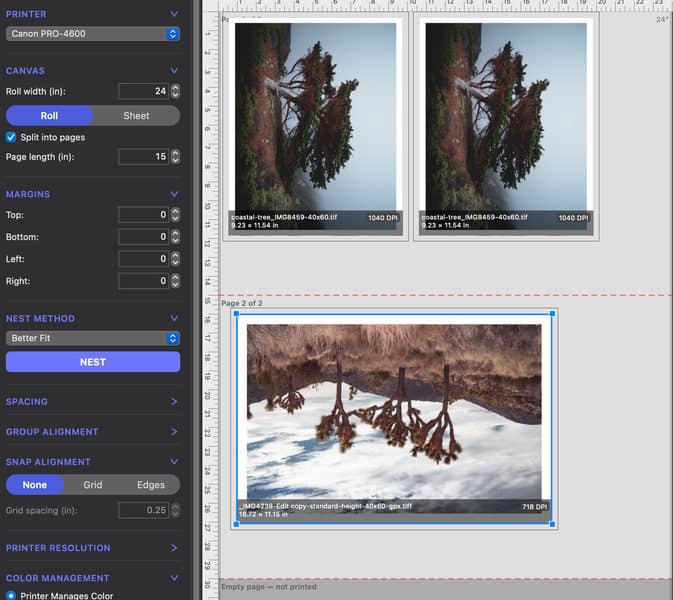
Task: Open the Canon PRO-4600 printer dropdown
Action: 93,34
